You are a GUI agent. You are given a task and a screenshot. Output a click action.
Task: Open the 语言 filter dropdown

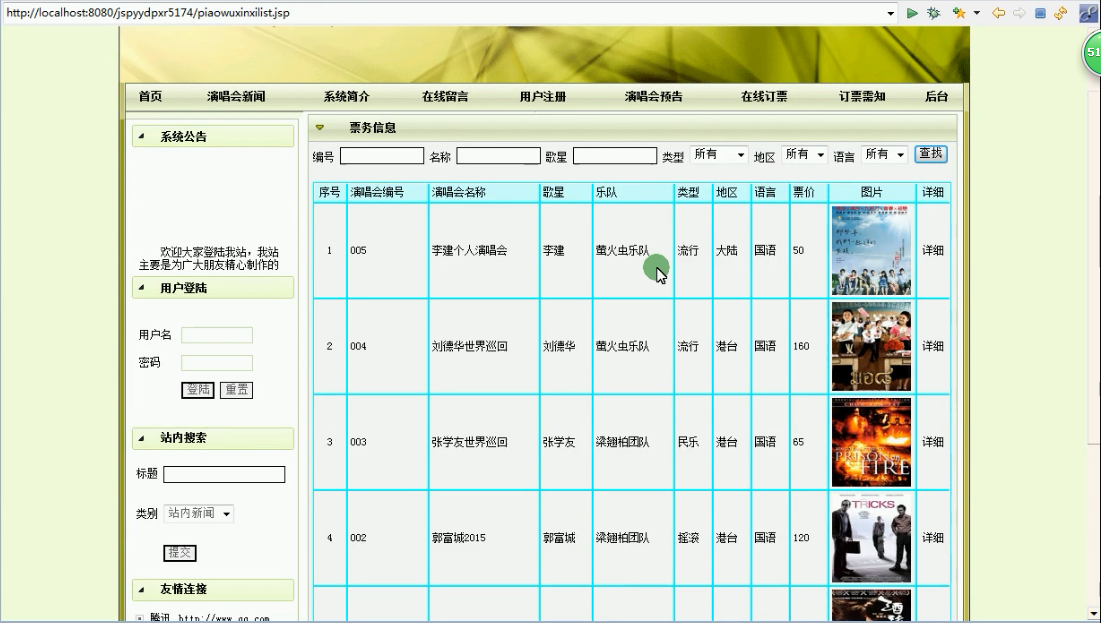click(x=885, y=155)
